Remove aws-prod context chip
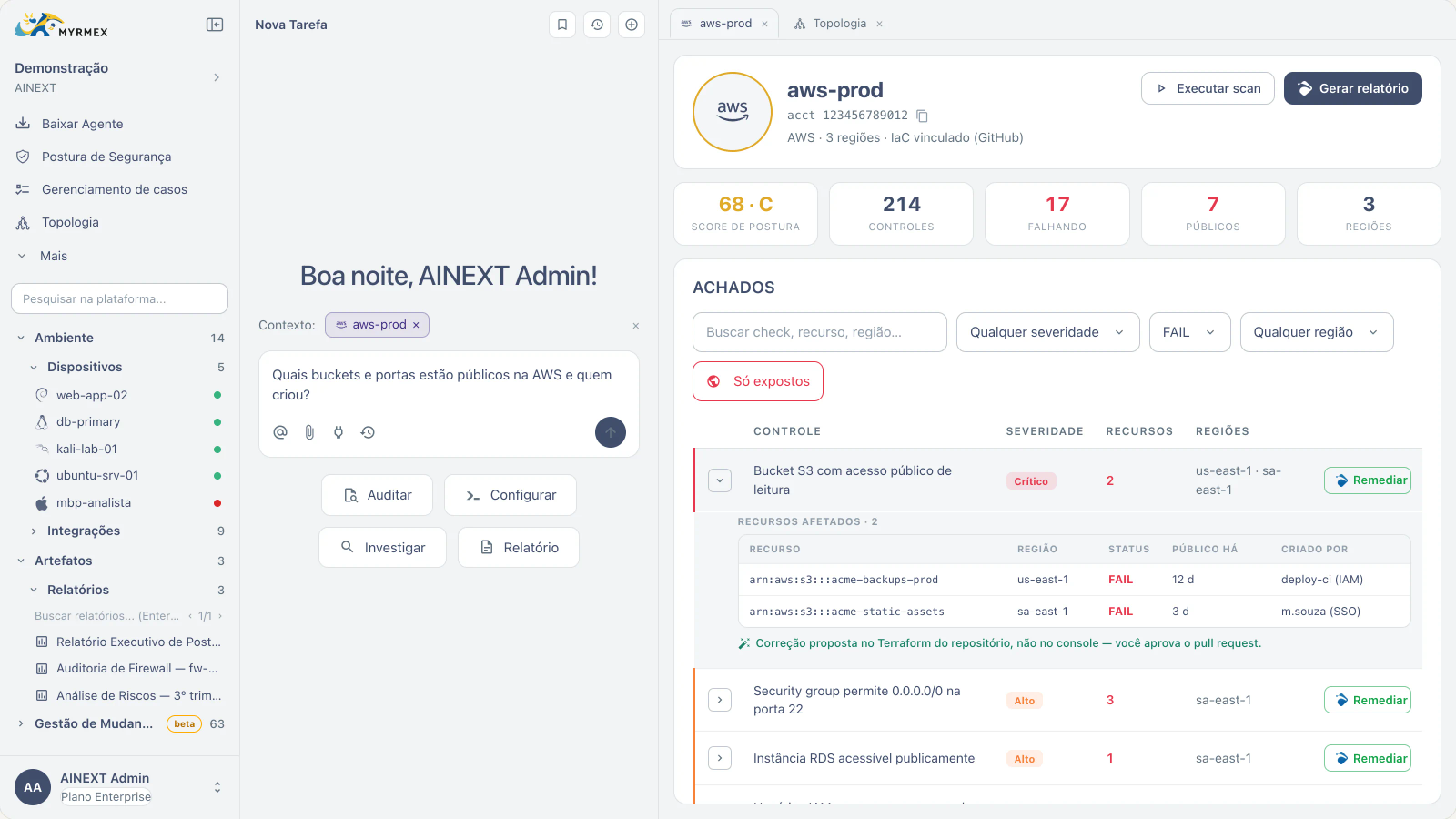 click(416, 325)
